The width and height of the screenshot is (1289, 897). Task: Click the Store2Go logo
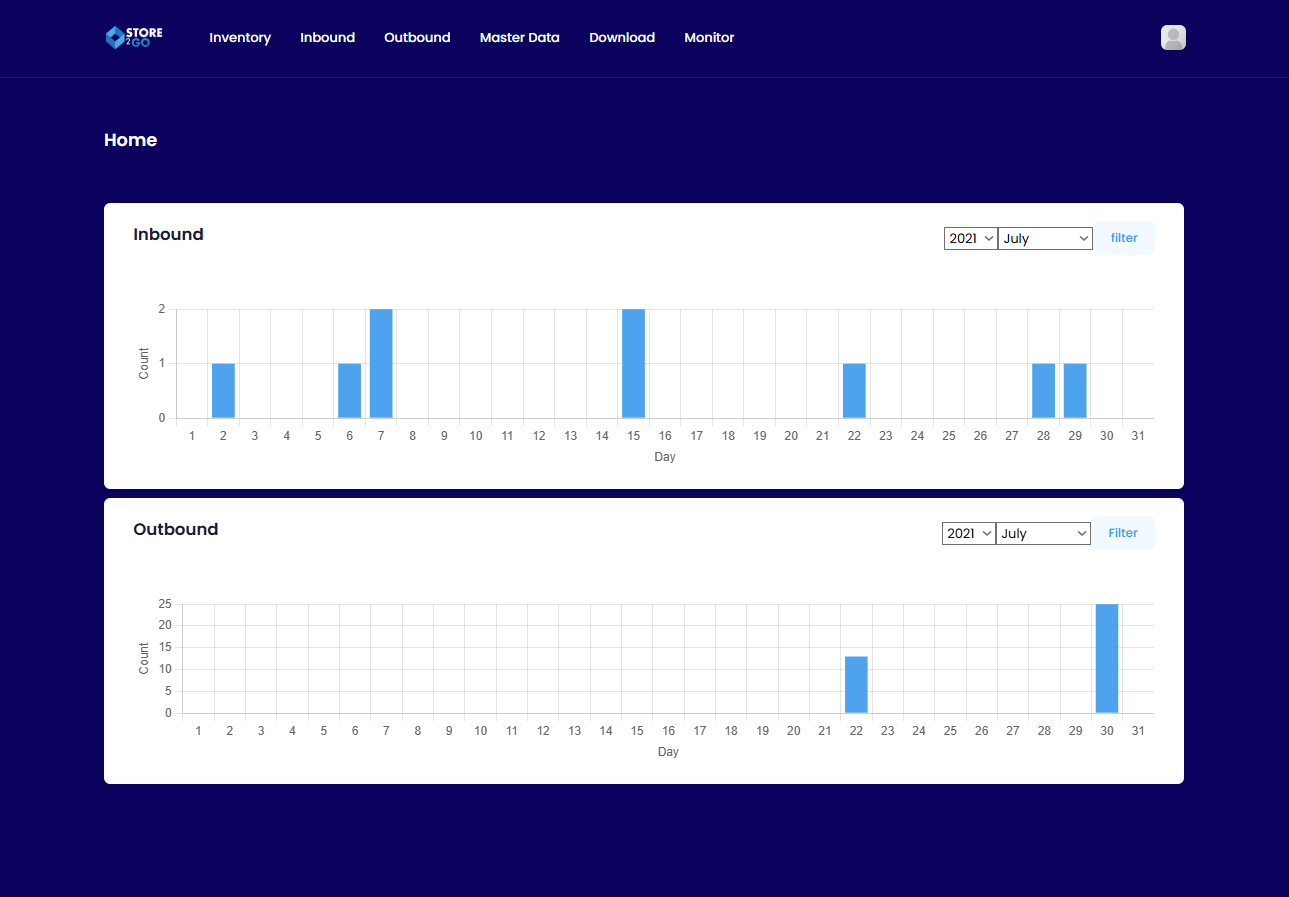134,37
